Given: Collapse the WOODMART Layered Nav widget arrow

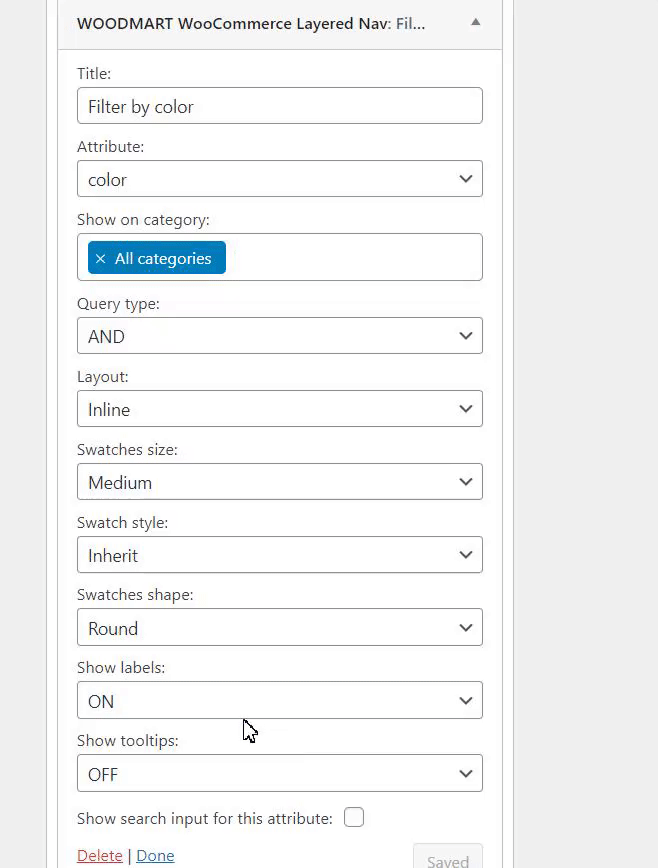Looking at the screenshot, I should click(475, 22).
